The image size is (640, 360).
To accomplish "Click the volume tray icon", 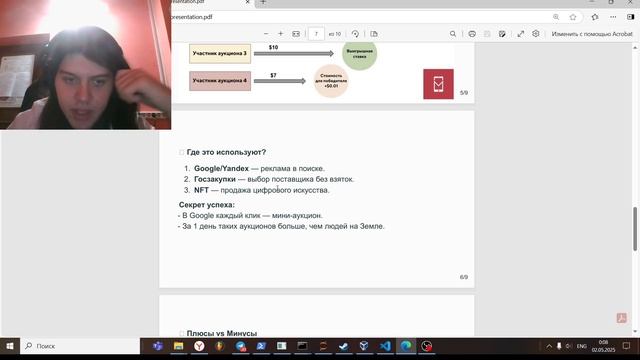I will point(569,346).
